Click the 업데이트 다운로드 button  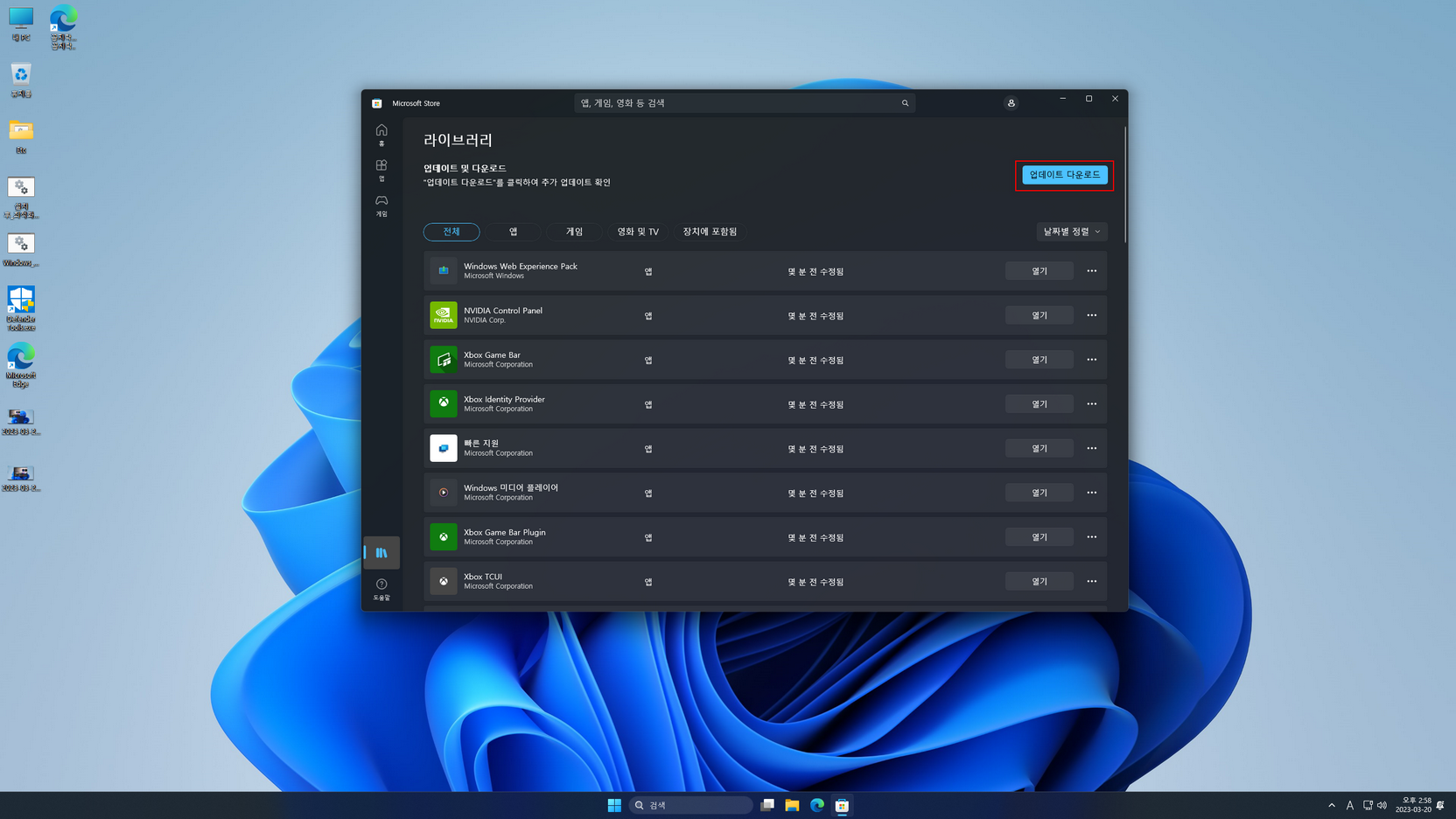(x=1064, y=175)
